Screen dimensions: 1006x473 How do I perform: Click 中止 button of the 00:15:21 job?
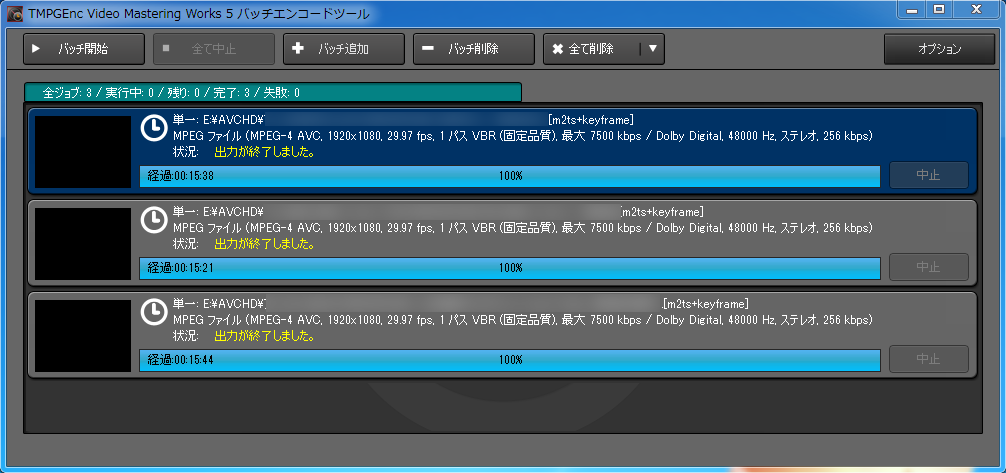click(x=928, y=267)
